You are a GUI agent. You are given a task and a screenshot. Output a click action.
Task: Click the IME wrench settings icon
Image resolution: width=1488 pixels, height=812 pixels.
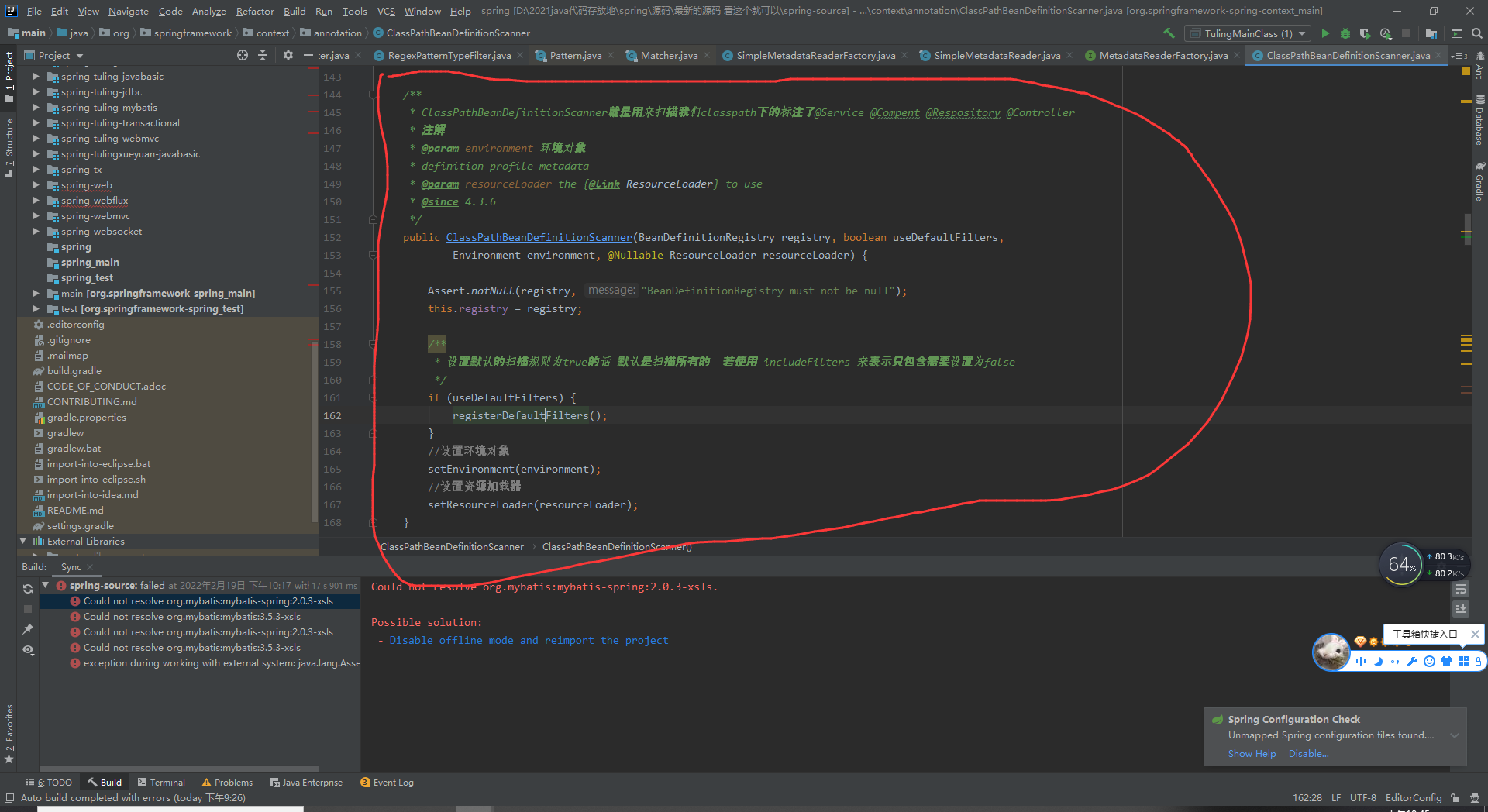point(1412,661)
